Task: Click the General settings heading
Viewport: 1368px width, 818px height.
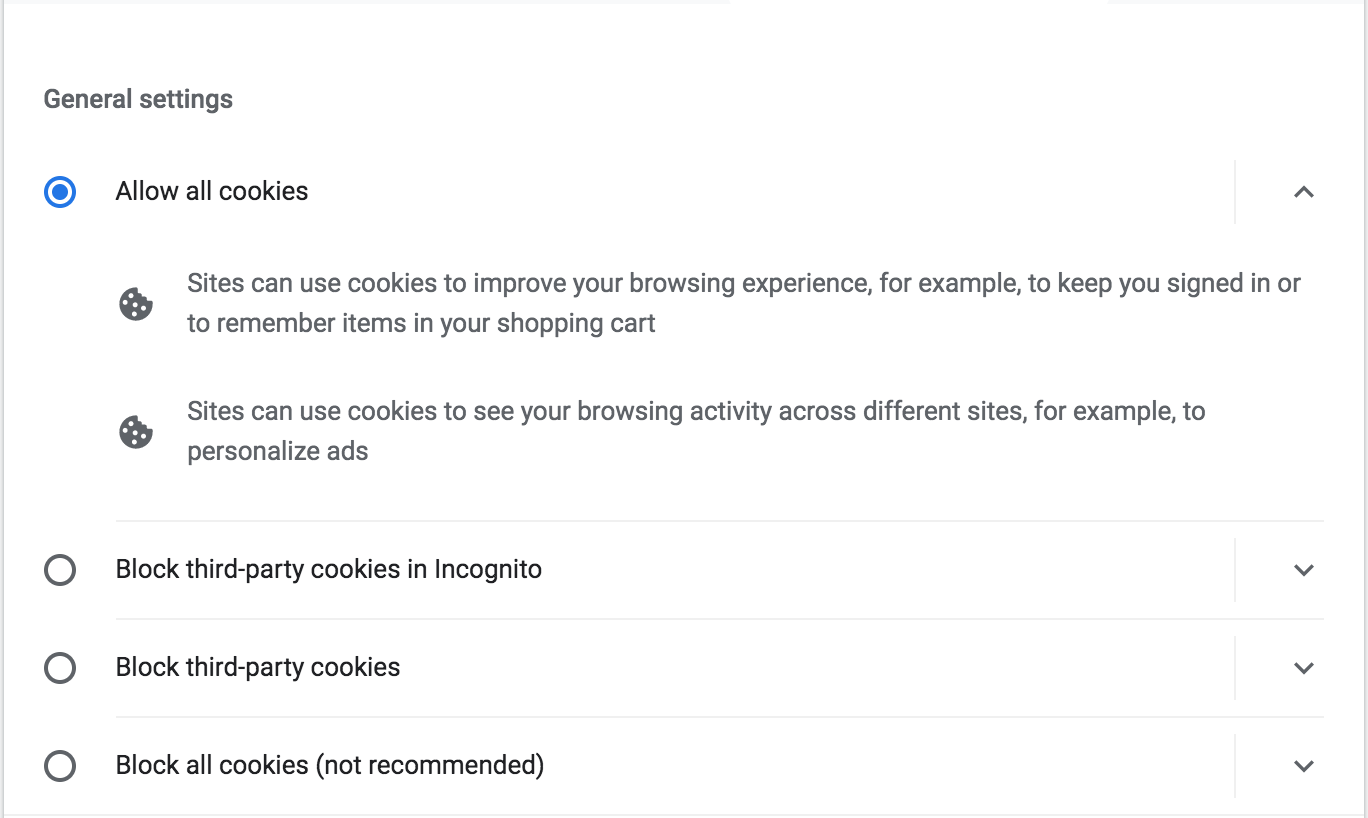Action: point(138,99)
